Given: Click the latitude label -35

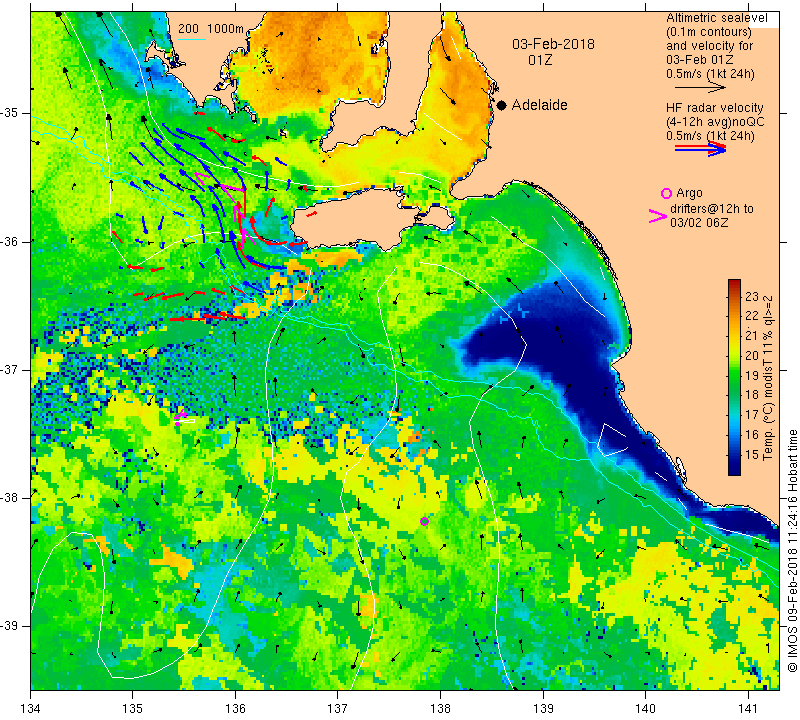Looking at the screenshot, I should tap(10, 113).
